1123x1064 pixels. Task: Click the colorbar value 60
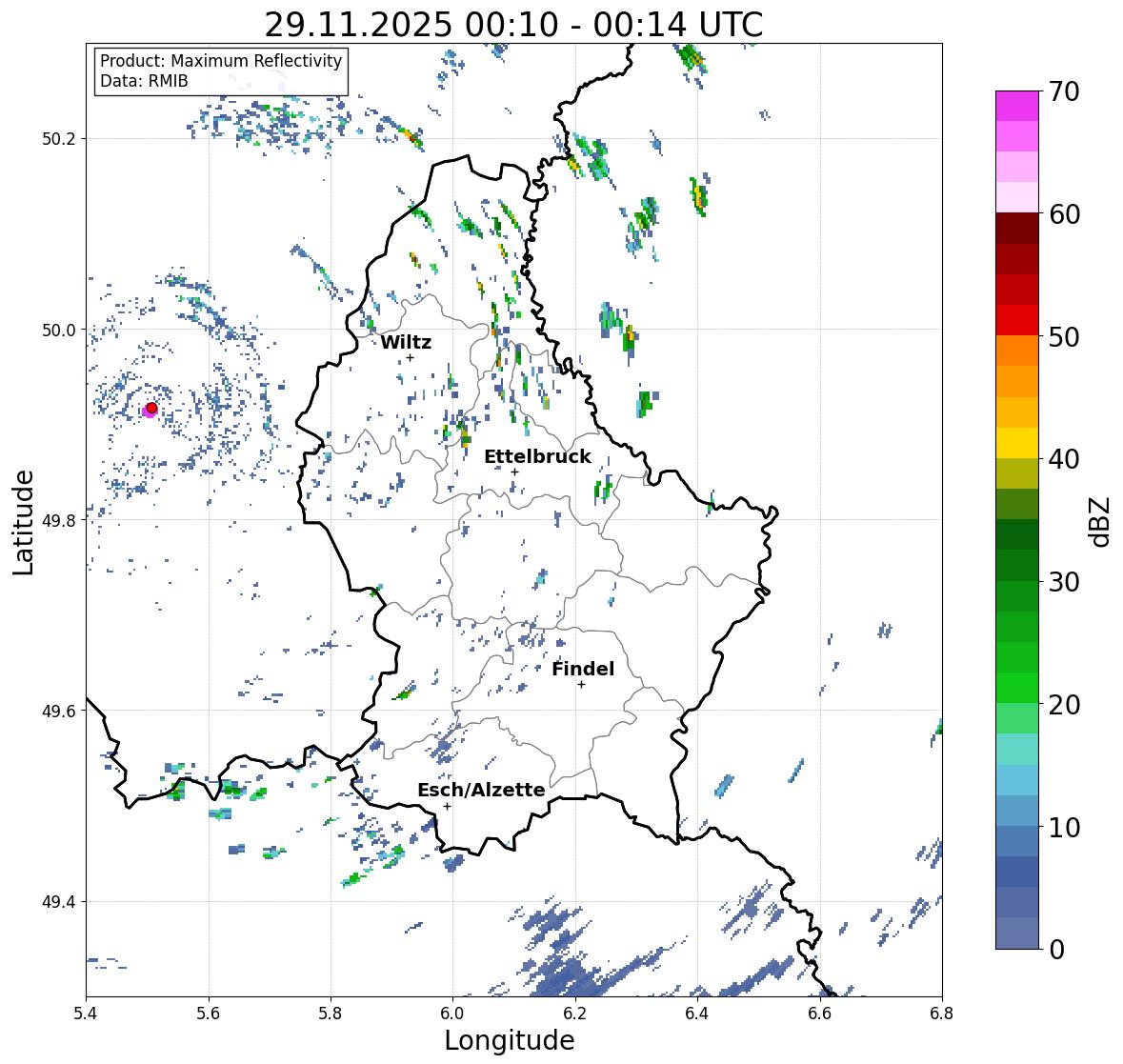tap(1064, 214)
